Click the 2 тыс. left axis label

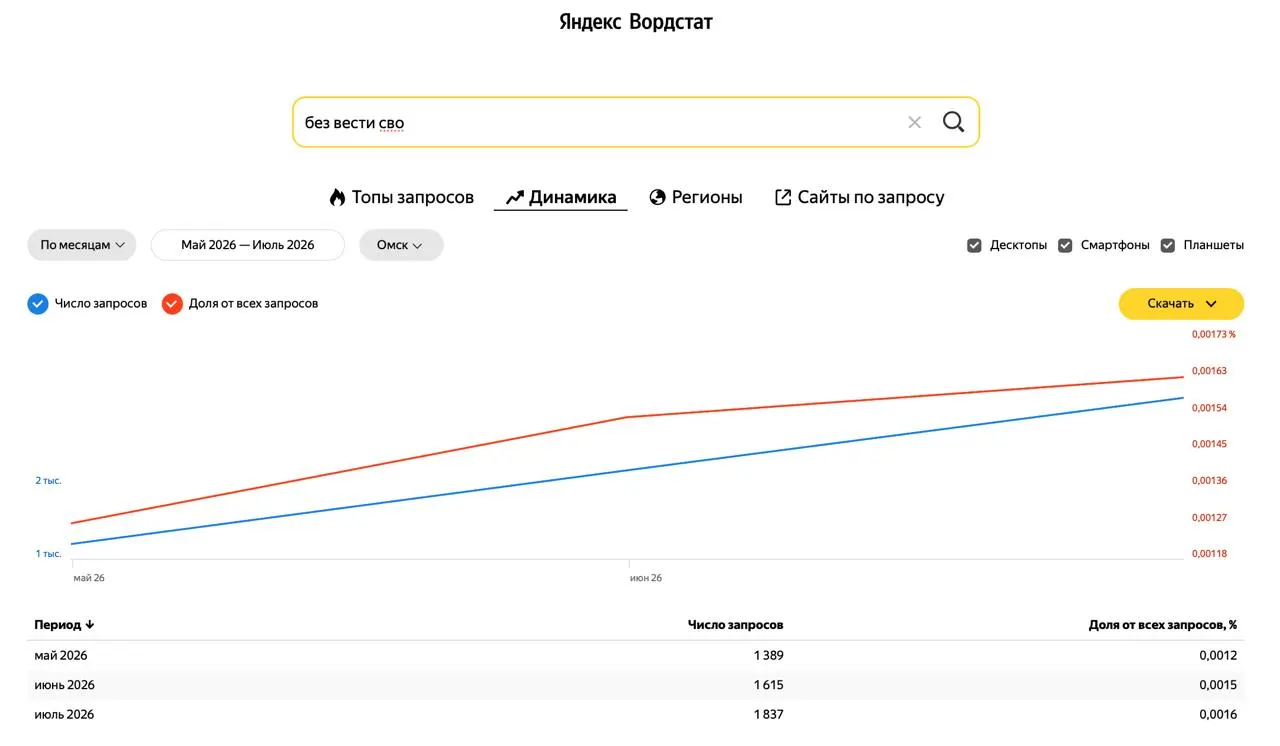pos(49,481)
